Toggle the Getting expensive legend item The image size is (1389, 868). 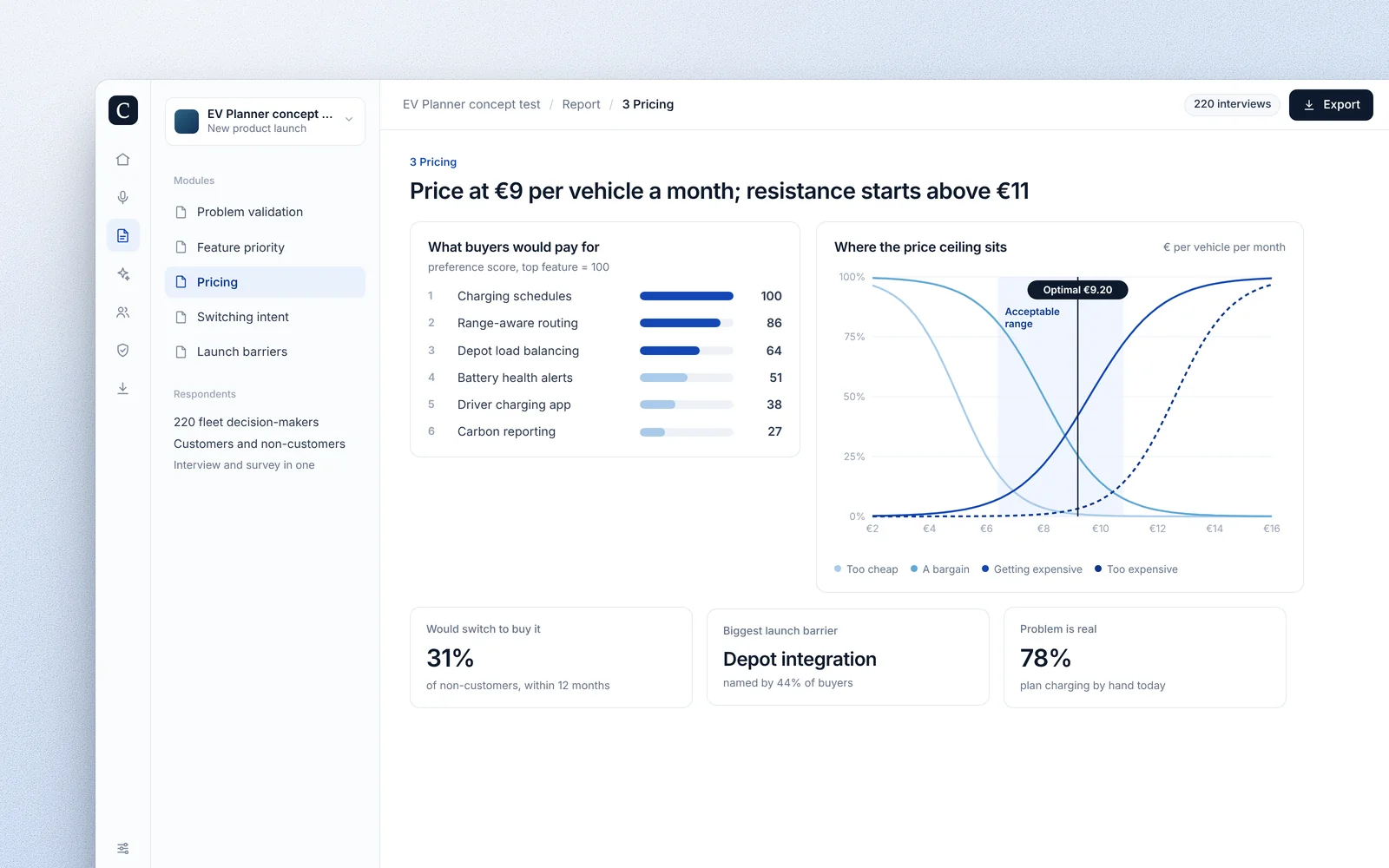[x=1032, y=569]
